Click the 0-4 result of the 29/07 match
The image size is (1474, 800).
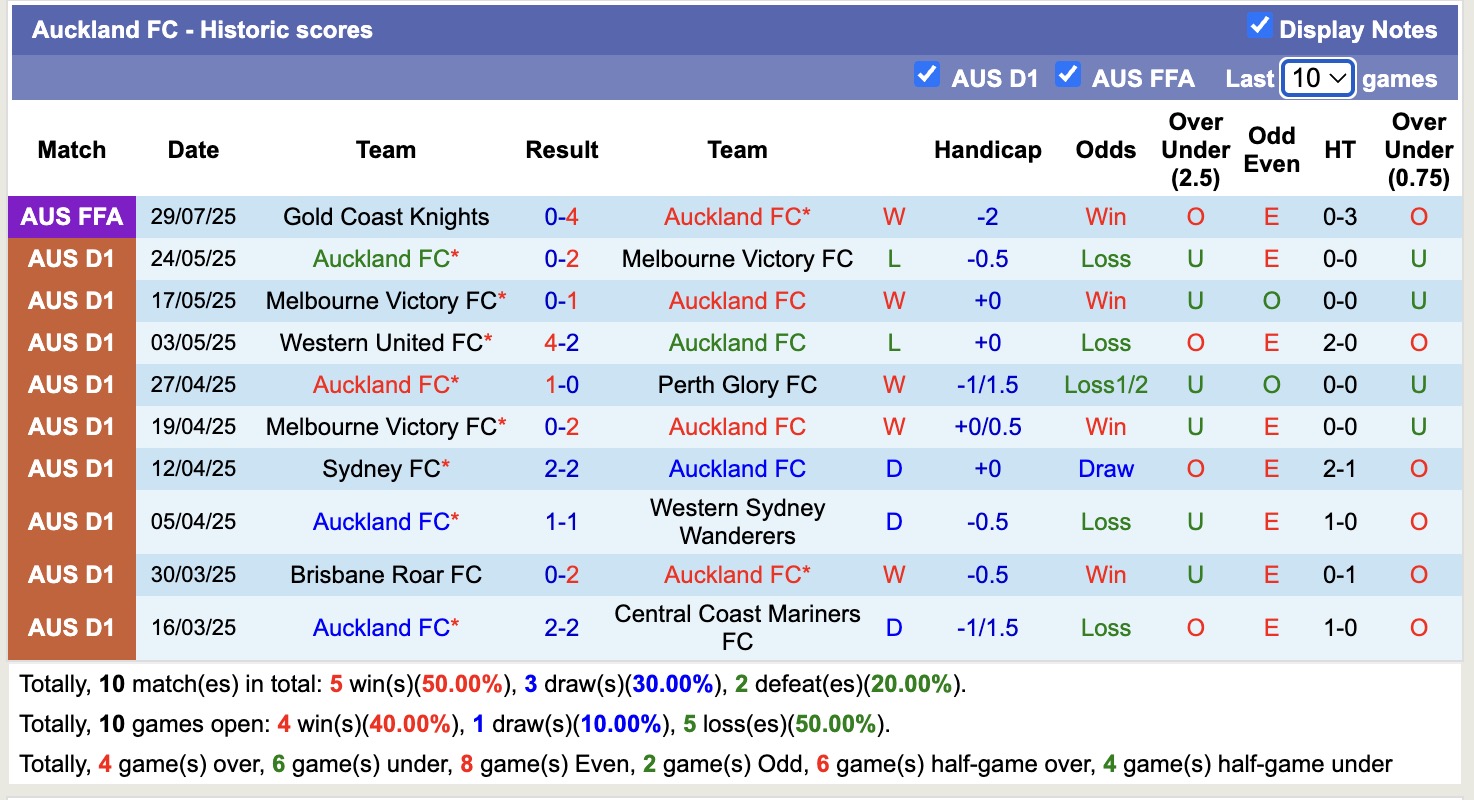point(561,216)
